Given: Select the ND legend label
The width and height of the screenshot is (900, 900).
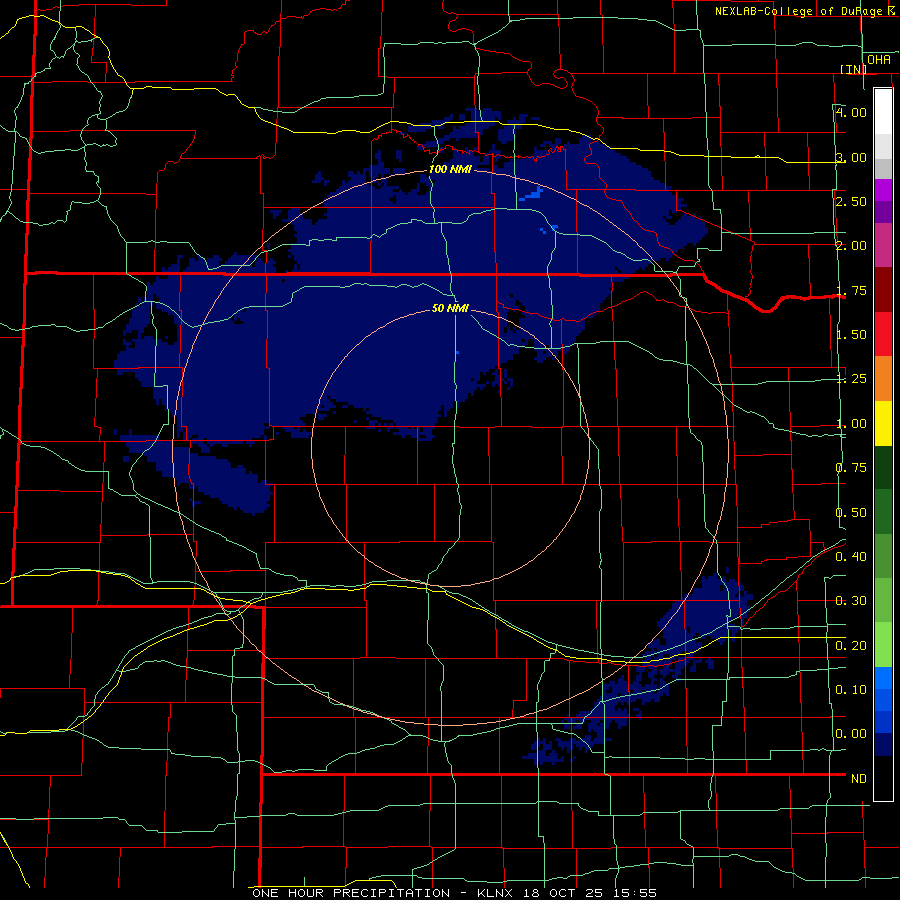Looking at the screenshot, I should pyautogui.click(x=858, y=779).
